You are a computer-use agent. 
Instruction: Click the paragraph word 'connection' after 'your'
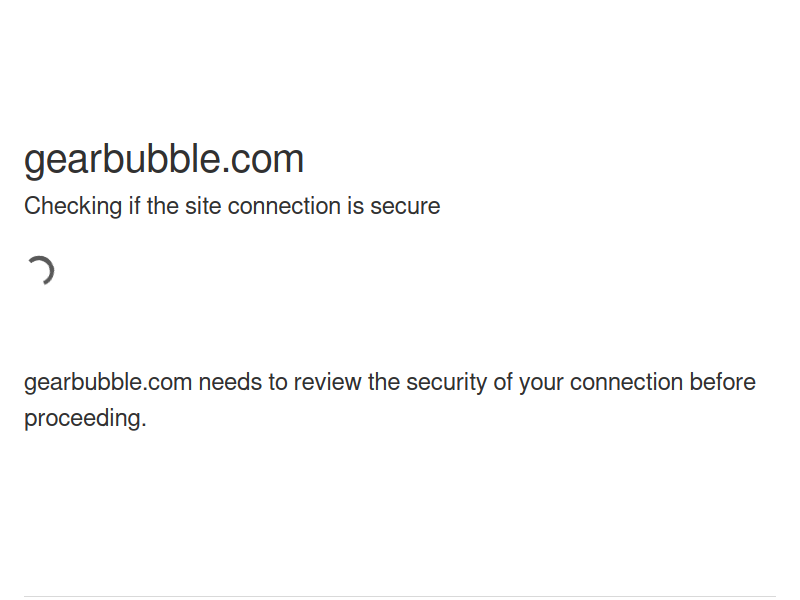(x=626, y=383)
